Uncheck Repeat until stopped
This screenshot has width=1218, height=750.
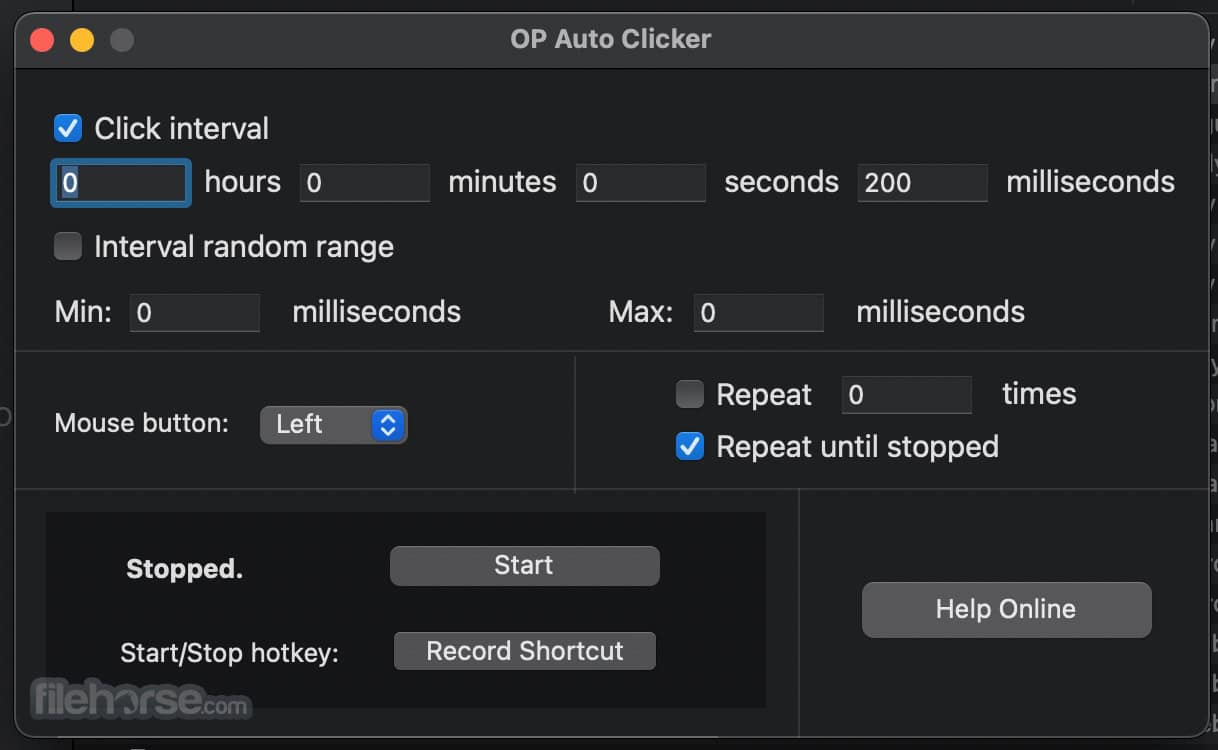coord(689,447)
